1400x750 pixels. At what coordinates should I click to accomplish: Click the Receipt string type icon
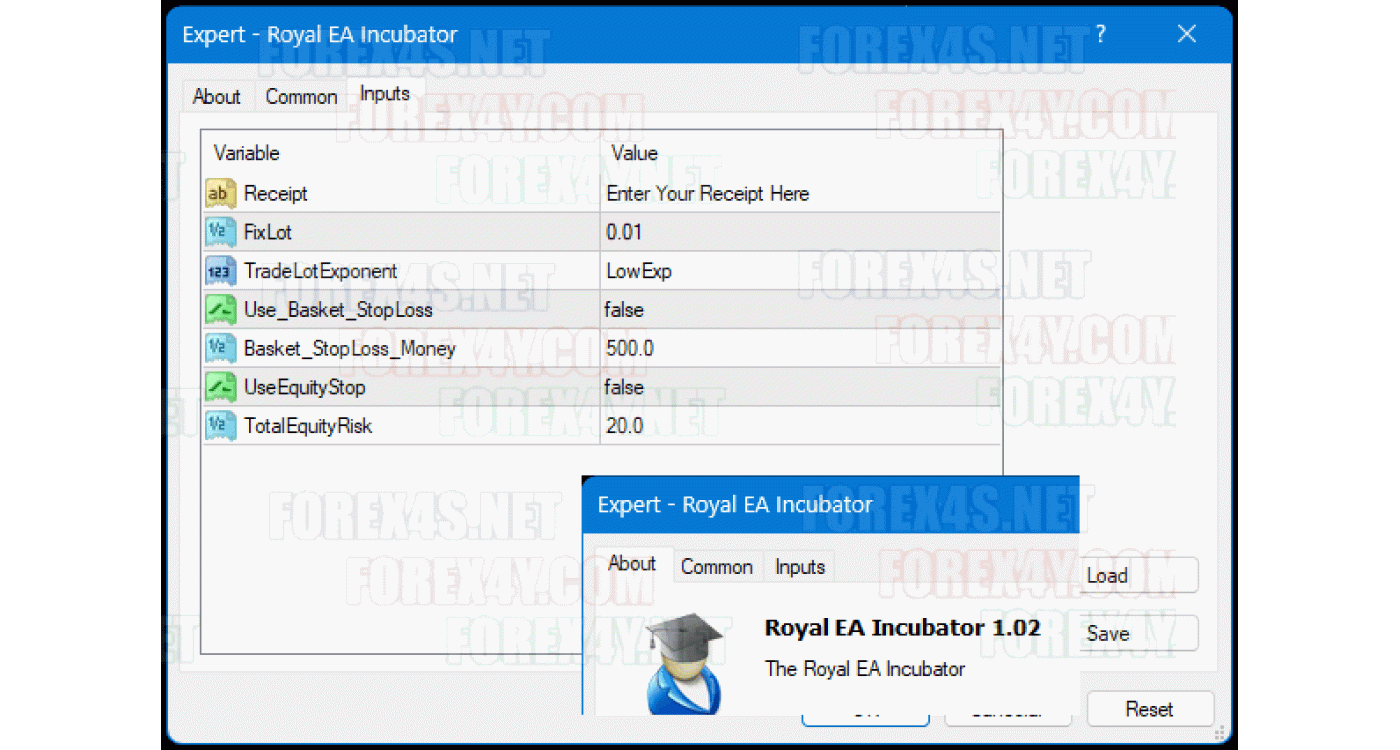click(220, 193)
